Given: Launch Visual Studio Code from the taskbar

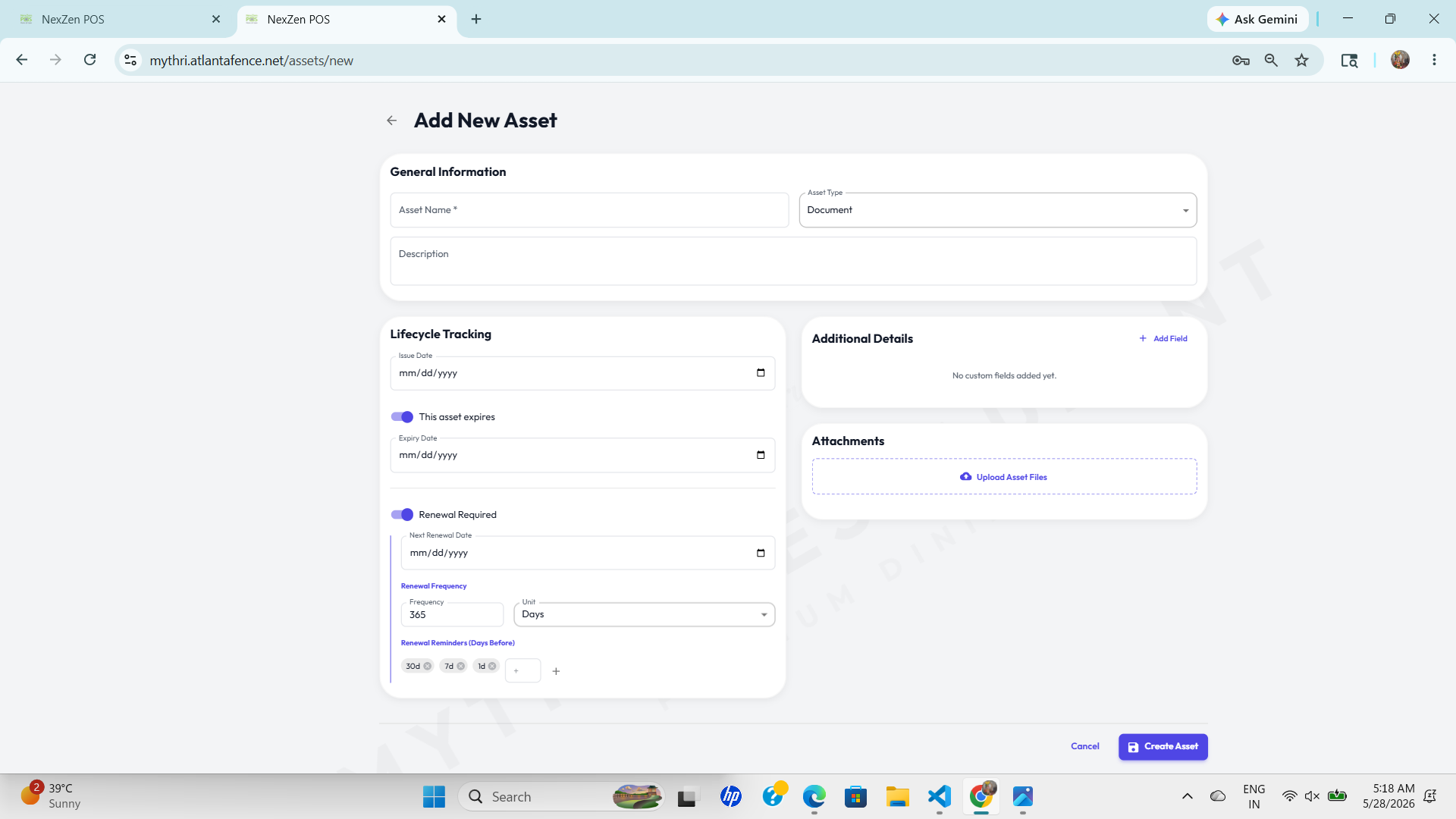Looking at the screenshot, I should (x=940, y=796).
